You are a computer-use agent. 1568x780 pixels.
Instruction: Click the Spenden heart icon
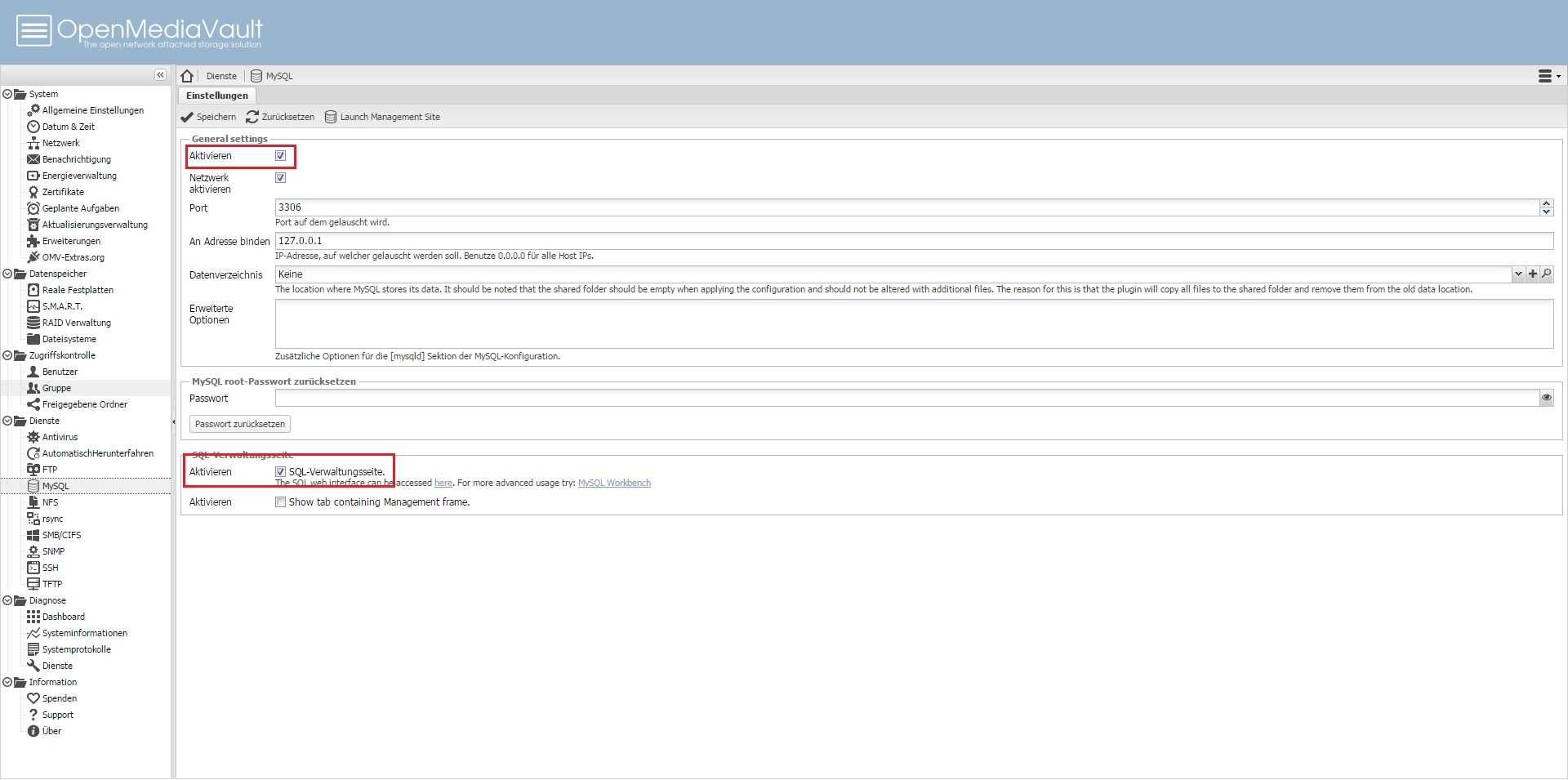[x=33, y=698]
